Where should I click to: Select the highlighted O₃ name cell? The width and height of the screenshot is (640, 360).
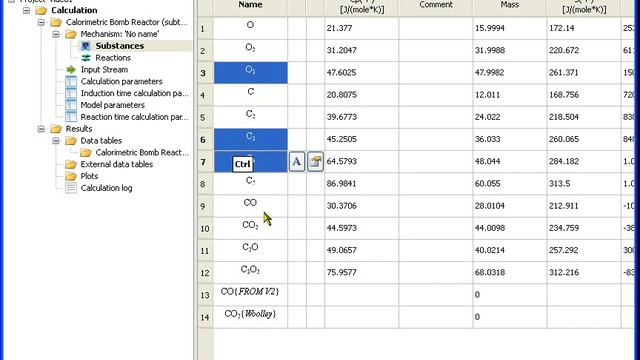pos(250,73)
